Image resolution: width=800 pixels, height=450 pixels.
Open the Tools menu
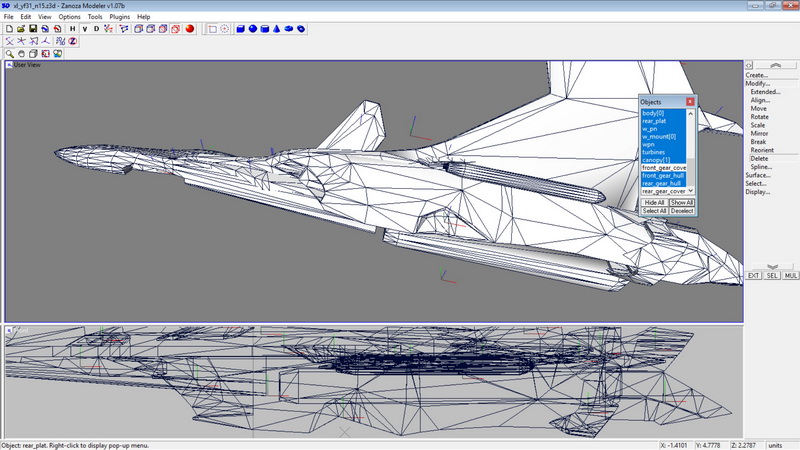click(95, 17)
